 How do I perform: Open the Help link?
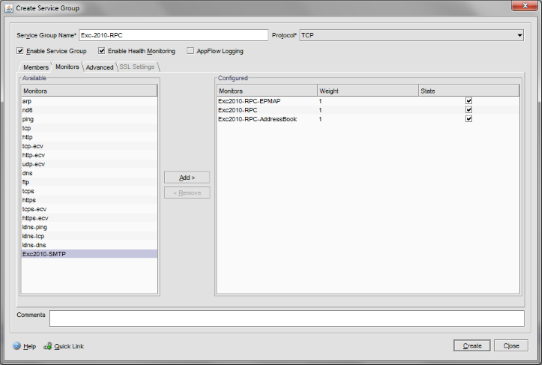tap(30, 346)
